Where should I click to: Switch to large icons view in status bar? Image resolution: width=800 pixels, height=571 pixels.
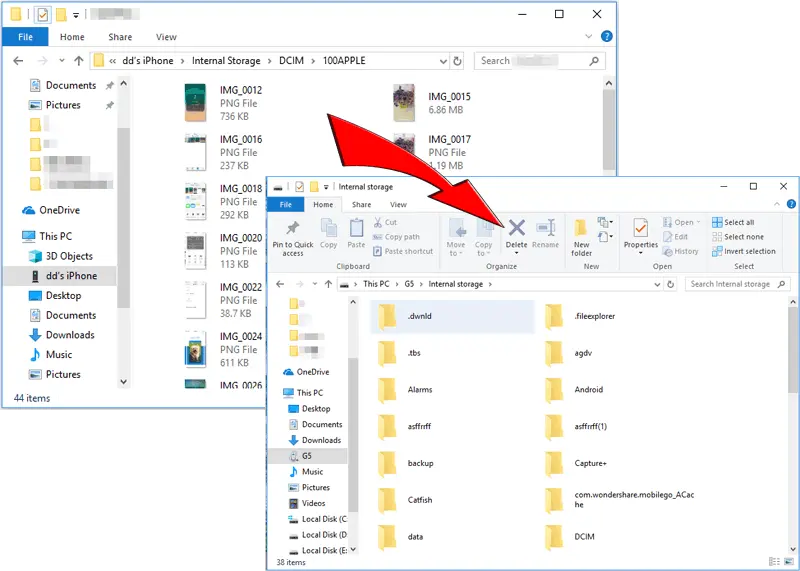coord(788,562)
